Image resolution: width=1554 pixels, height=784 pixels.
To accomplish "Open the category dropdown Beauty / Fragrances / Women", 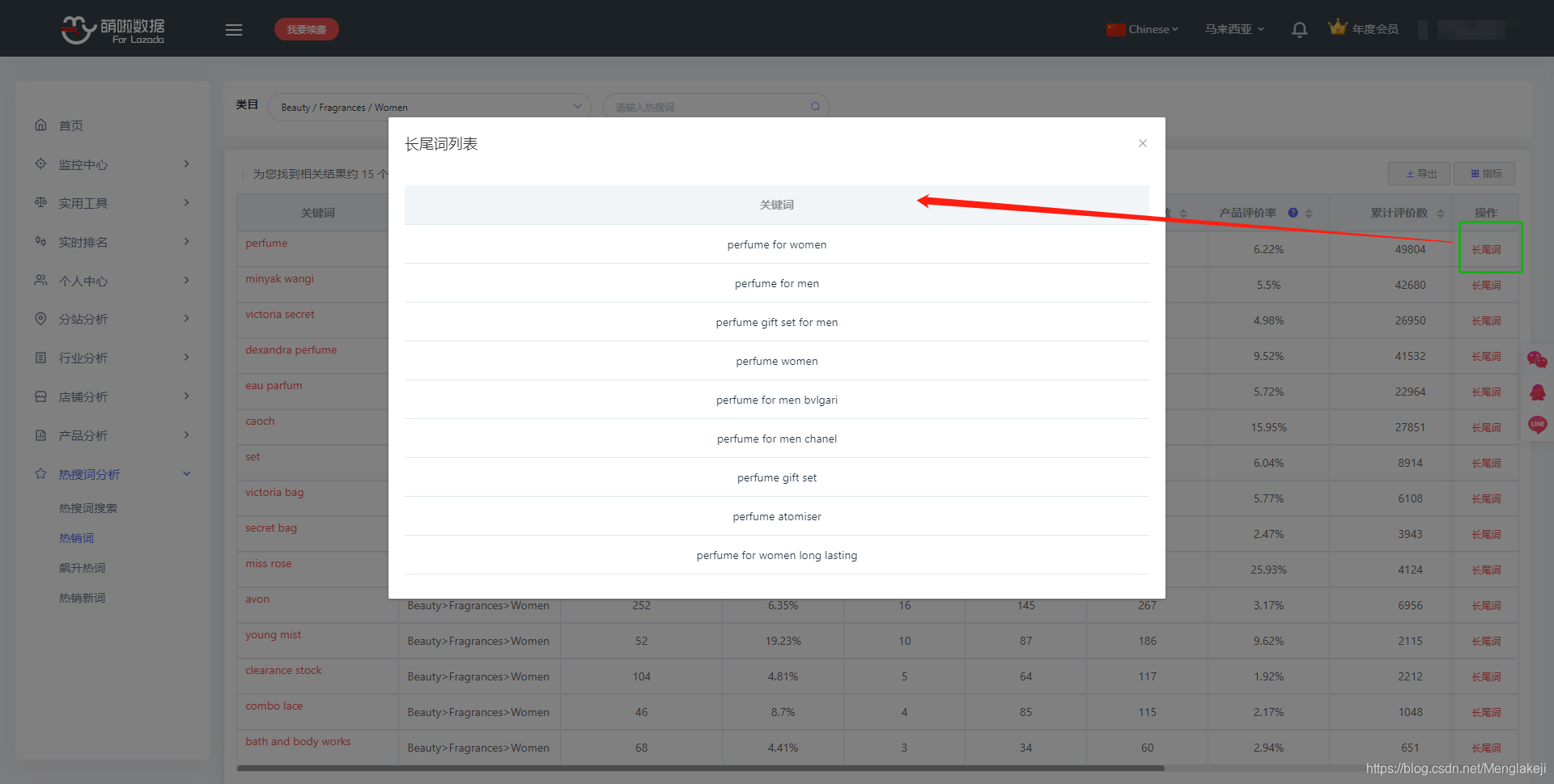I will 430,107.
